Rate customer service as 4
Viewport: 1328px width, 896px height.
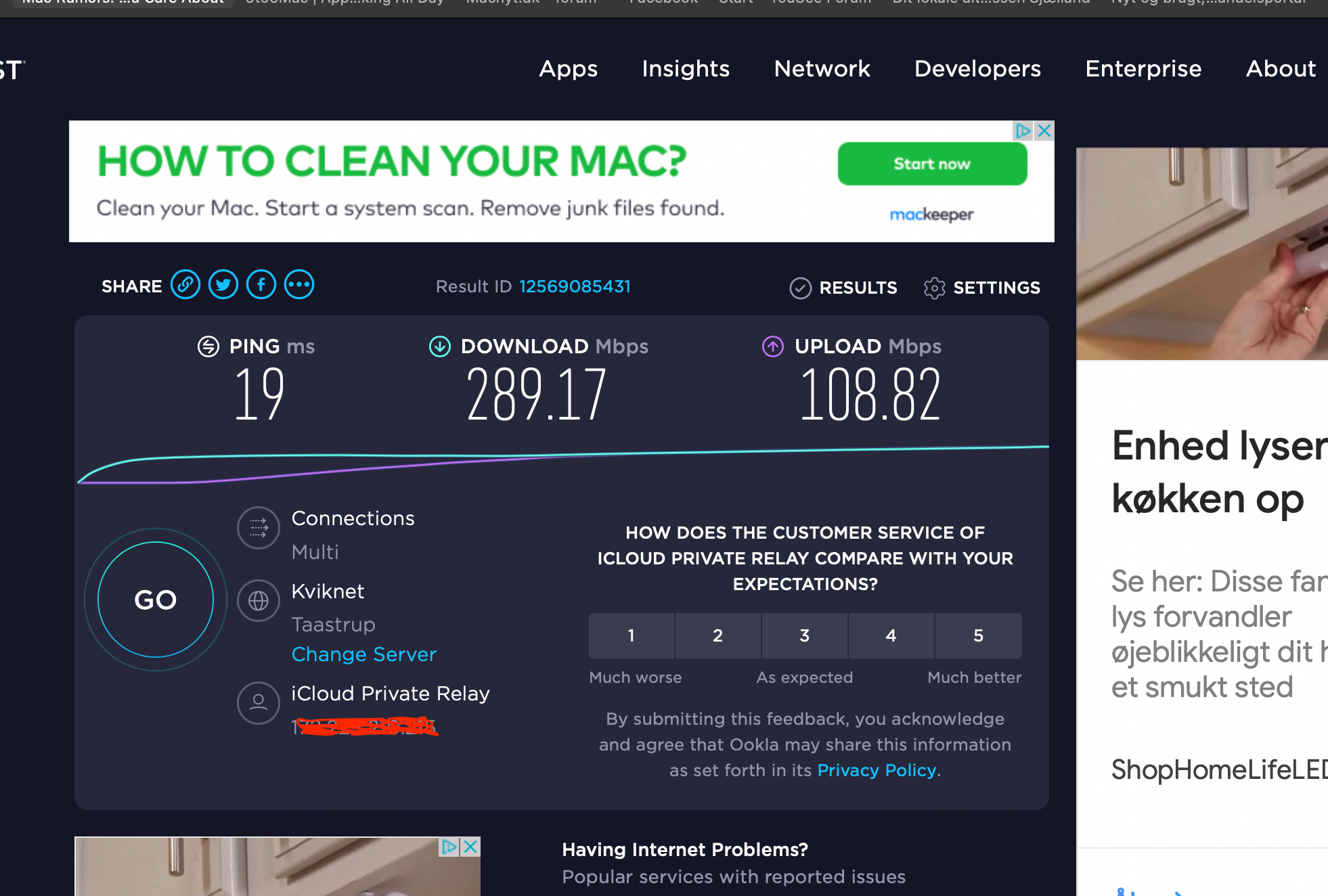[891, 635]
